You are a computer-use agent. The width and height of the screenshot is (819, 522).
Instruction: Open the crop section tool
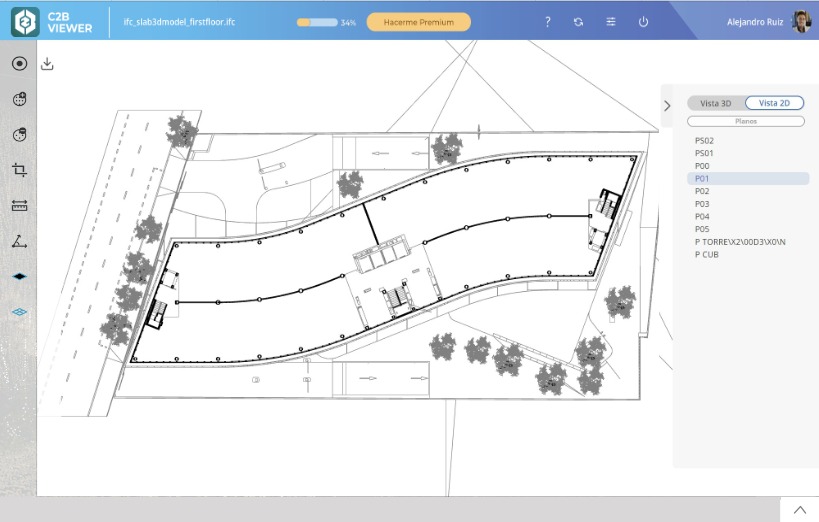coord(19,170)
